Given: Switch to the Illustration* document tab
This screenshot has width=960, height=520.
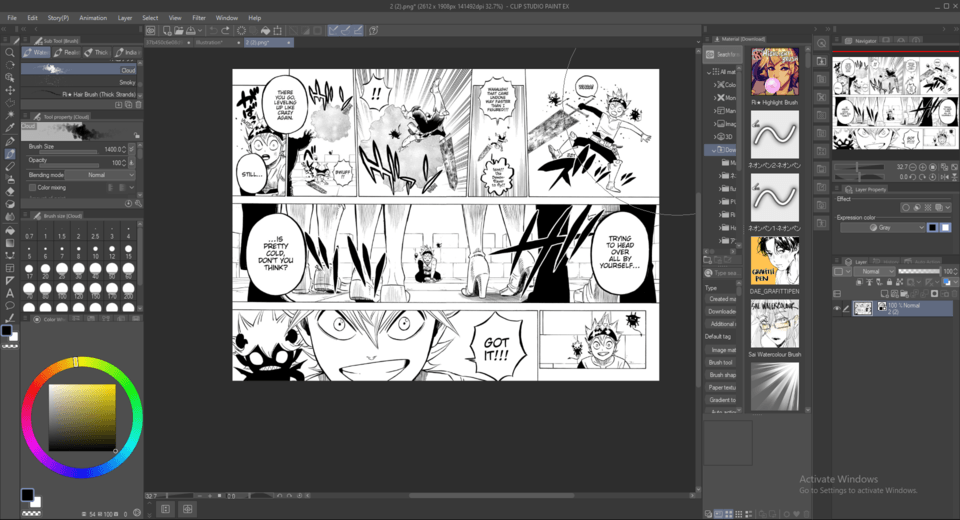Looking at the screenshot, I should tap(218, 42).
